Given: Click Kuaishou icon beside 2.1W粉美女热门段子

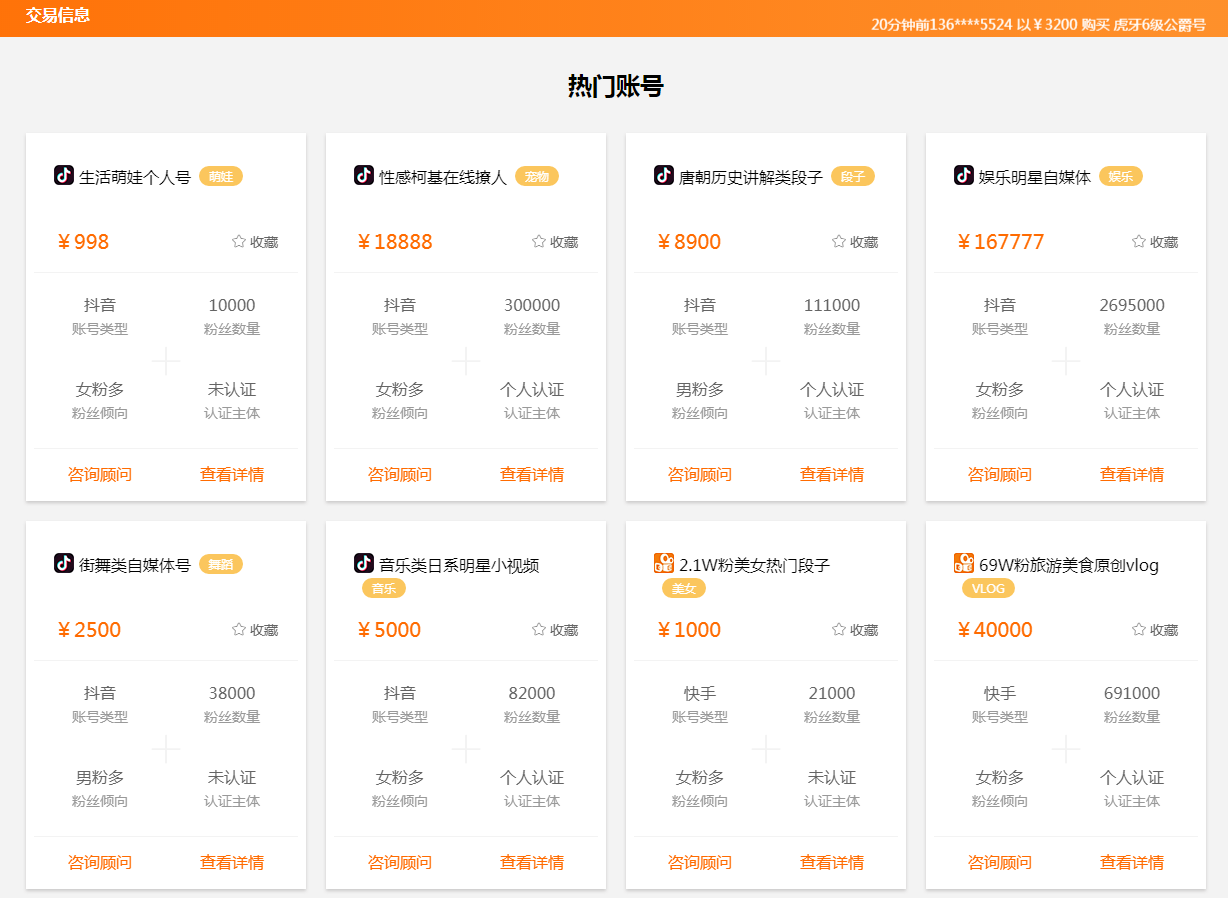Looking at the screenshot, I should point(664,564).
